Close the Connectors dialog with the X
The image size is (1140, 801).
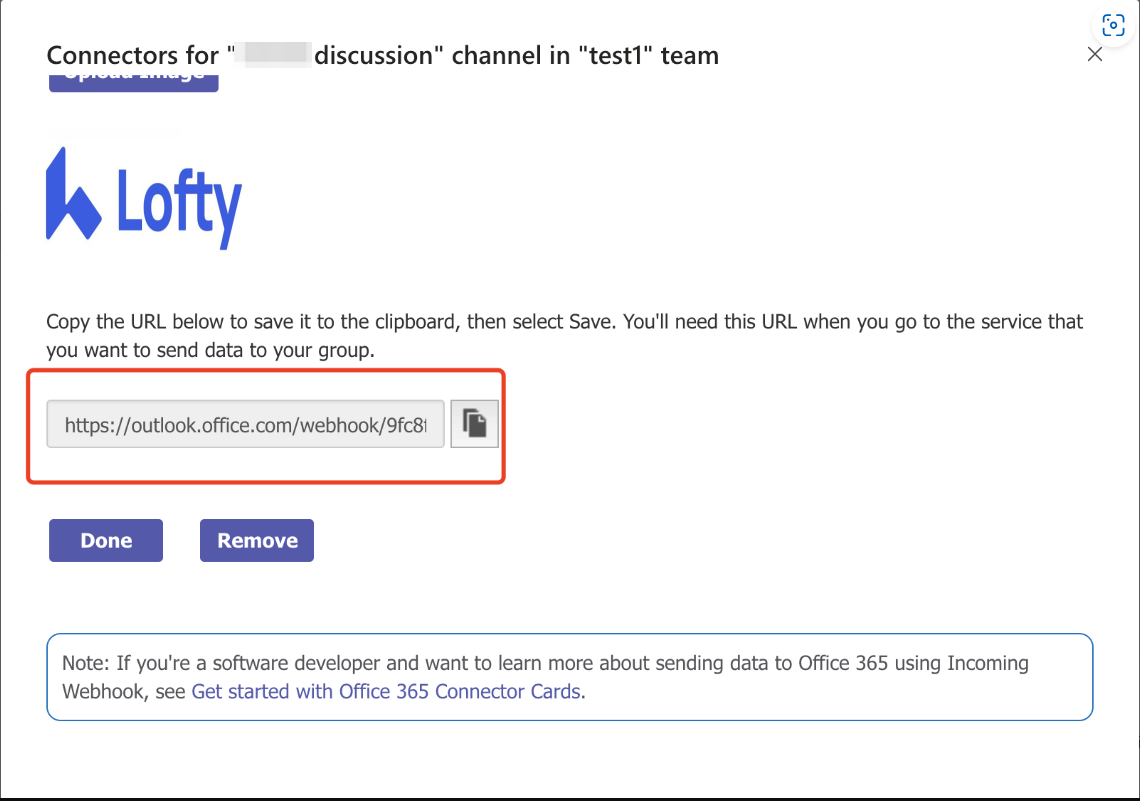pos(1095,54)
